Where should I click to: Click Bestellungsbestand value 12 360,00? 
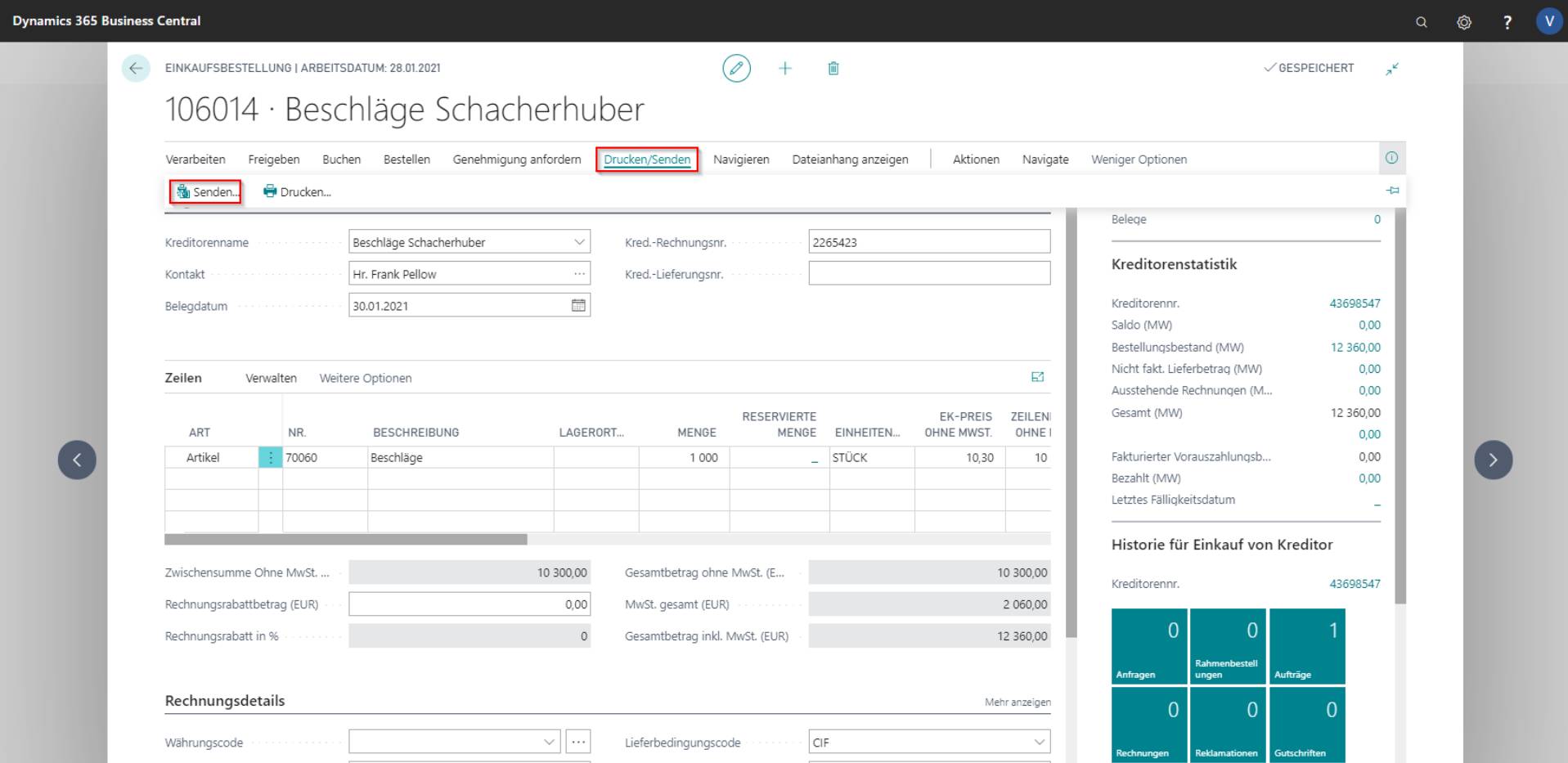tap(1355, 348)
